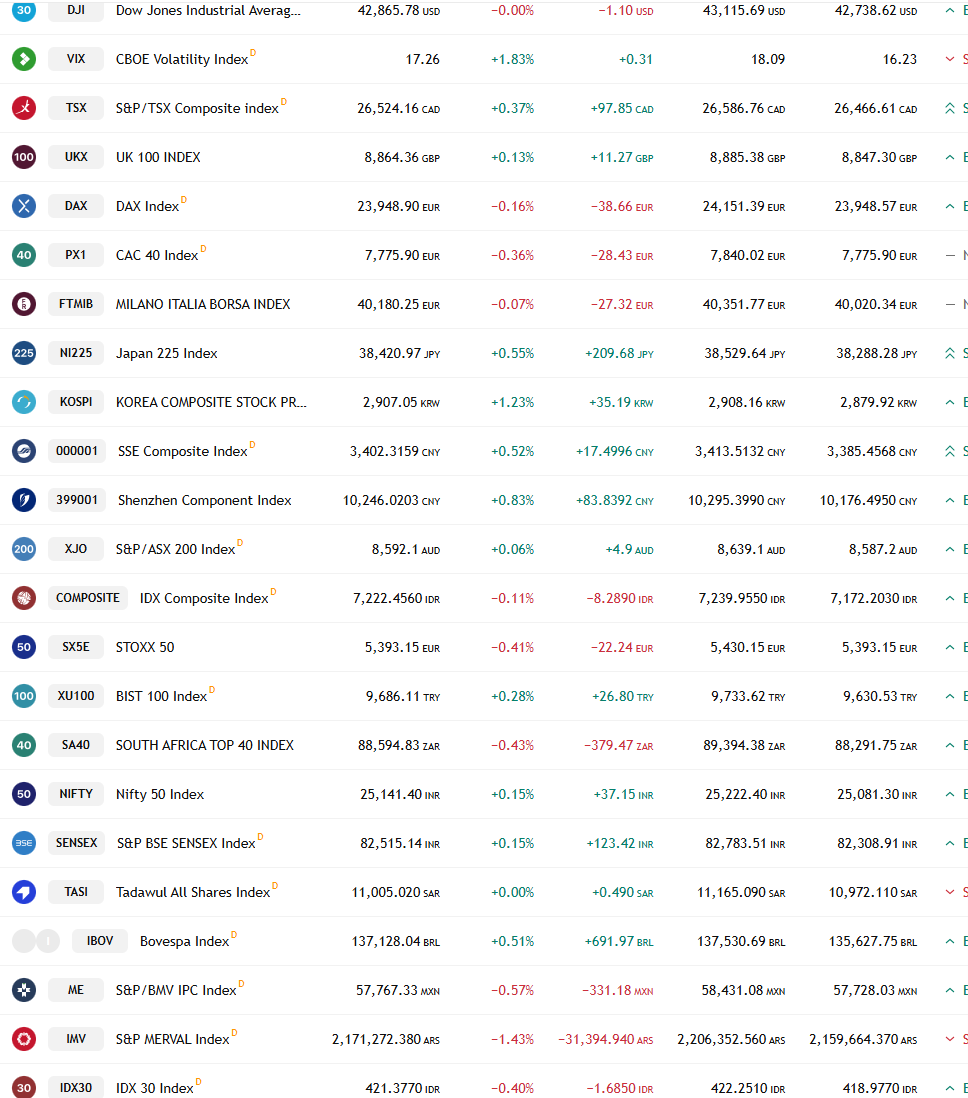Open the XU100 ticker symbol badge
Viewport: 968px width, 1098px height.
(x=76, y=696)
